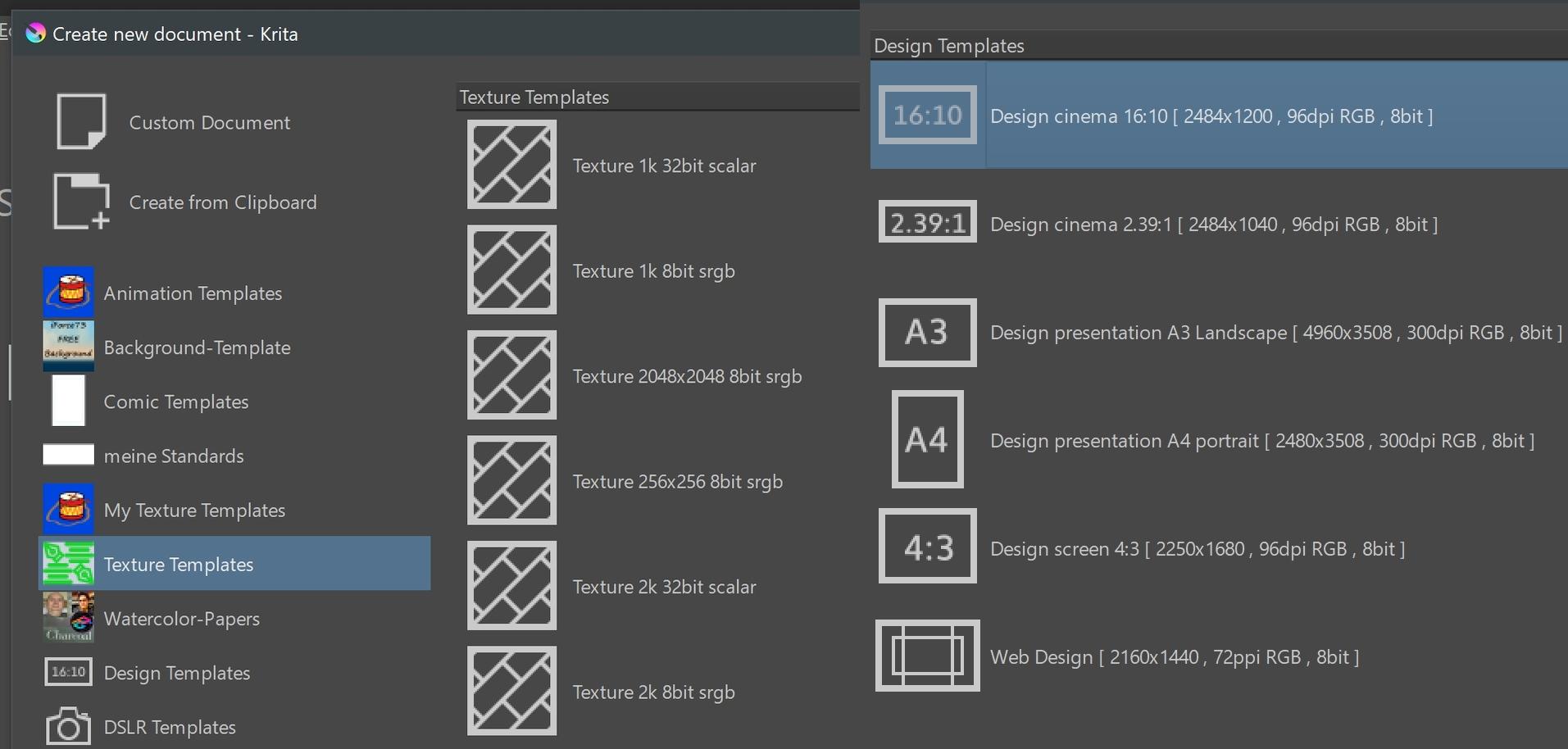Image resolution: width=1568 pixels, height=749 pixels.
Task: Click the A3 Landscape template icon
Action: [927, 332]
